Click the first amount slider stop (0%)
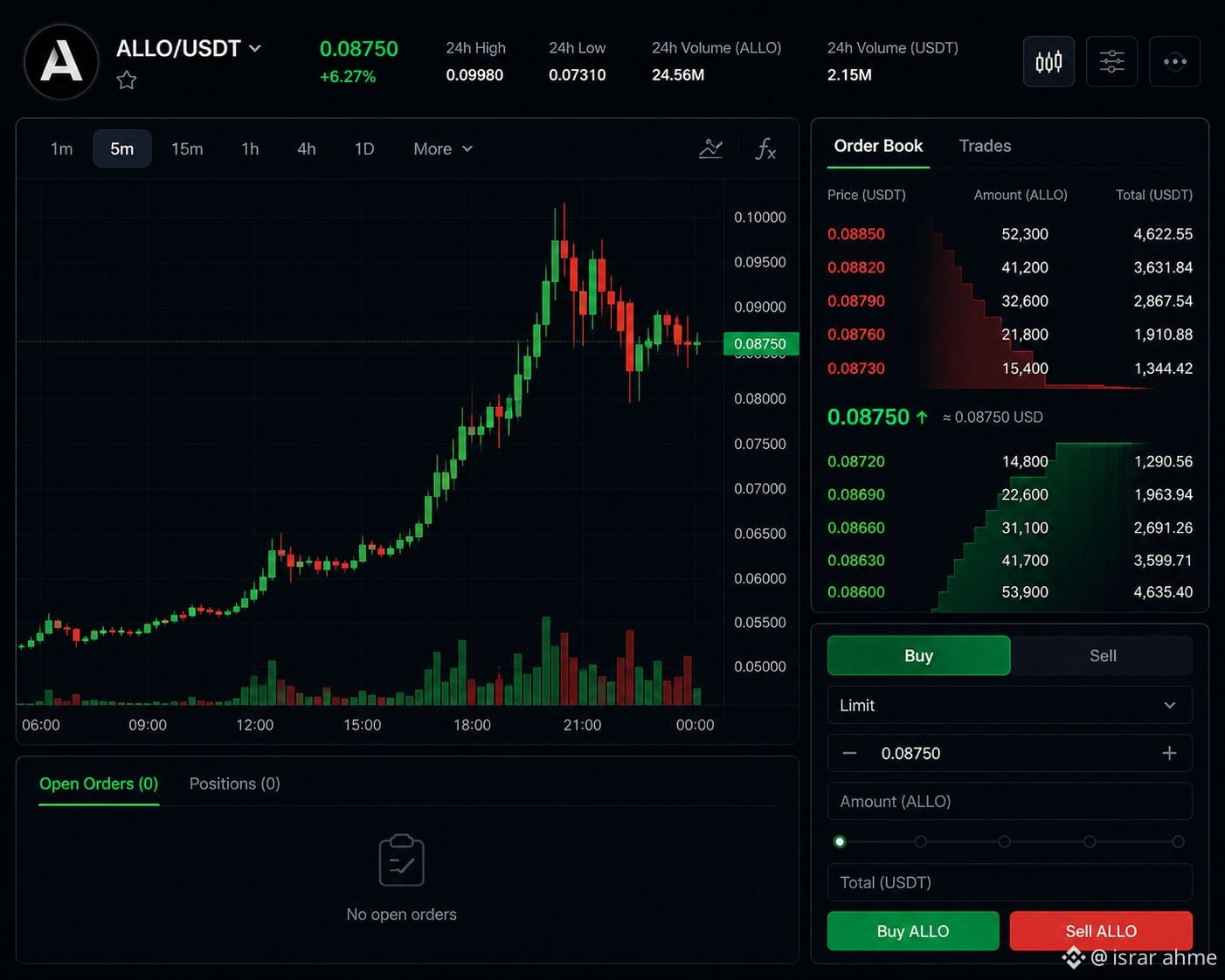The width and height of the screenshot is (1225, 980). (x=840, y=842)
